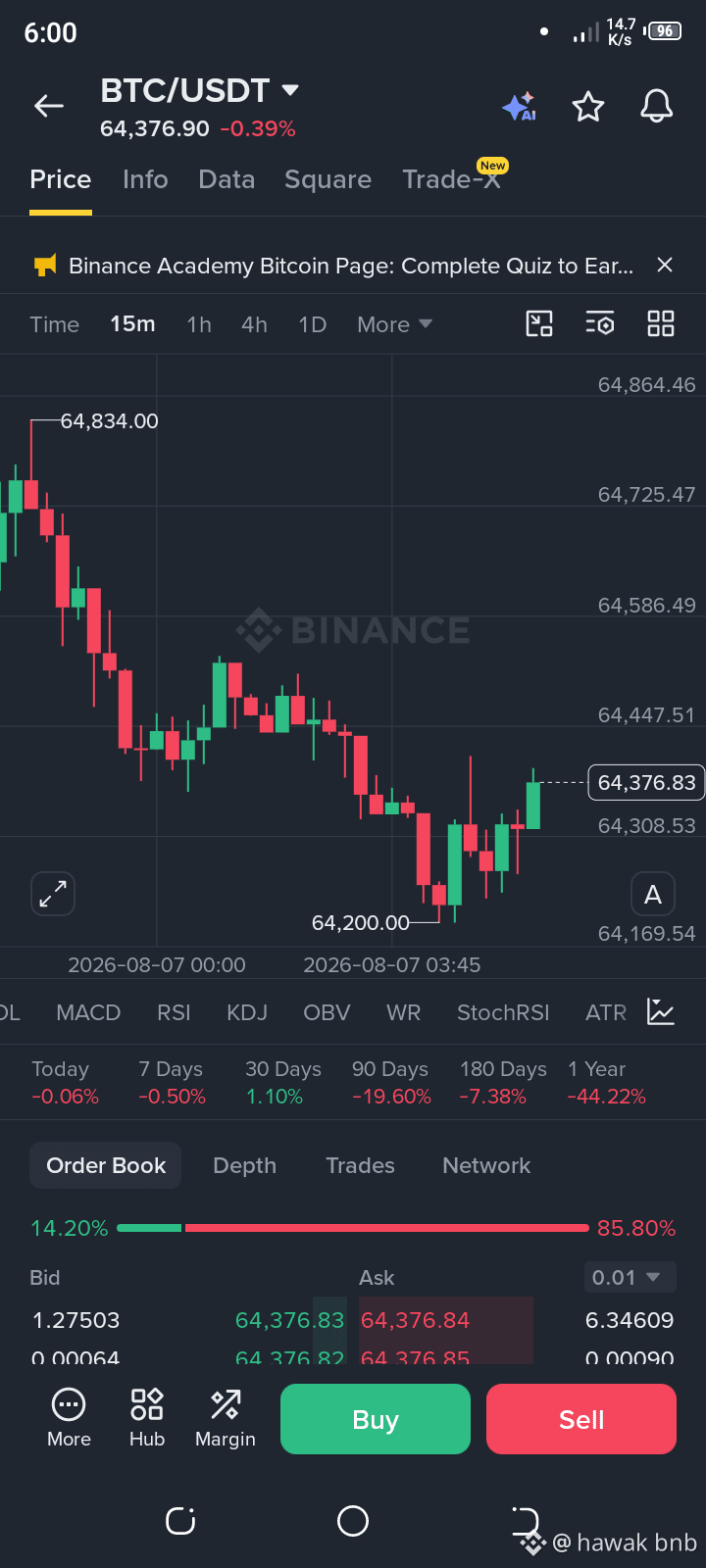706x1568 pixels.
Task: Open the 0.01 price precision dropdown
Action: click(630, 1277)
